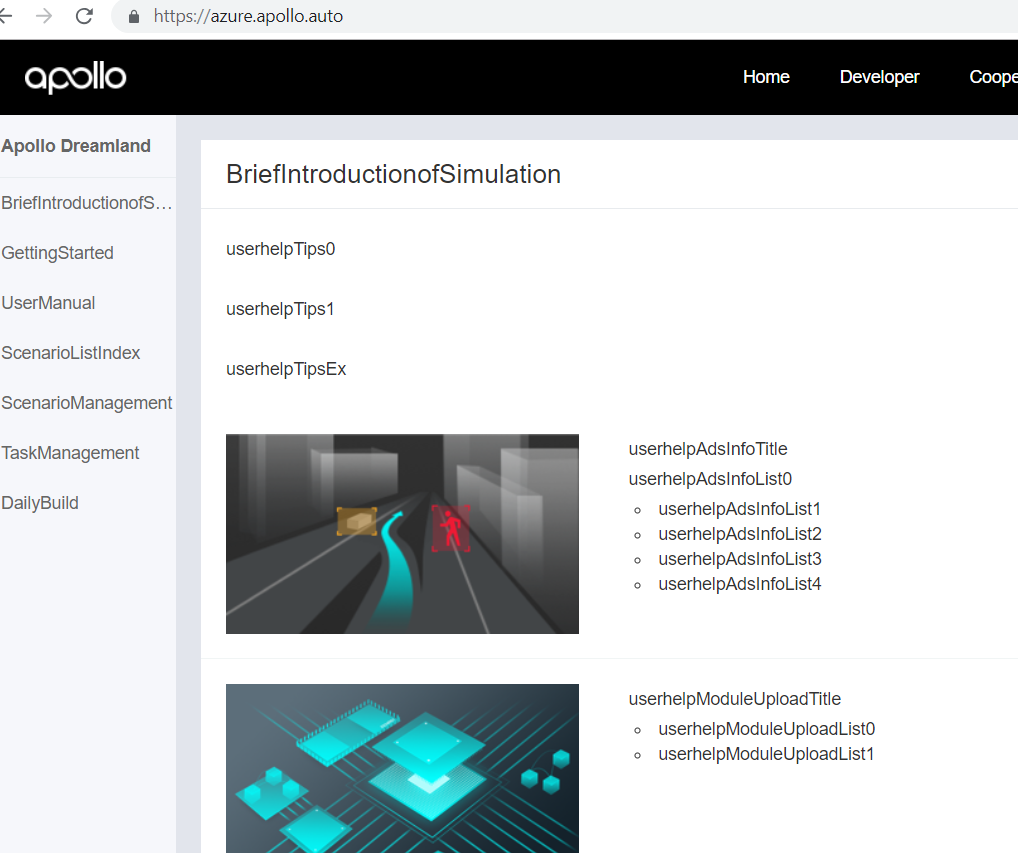Image resolution: width=1018 pixels, height=853 pixels.
Task: Open ScenarioManagement sidebar entry
Action: pyautogui.click(x=87, y=403)
